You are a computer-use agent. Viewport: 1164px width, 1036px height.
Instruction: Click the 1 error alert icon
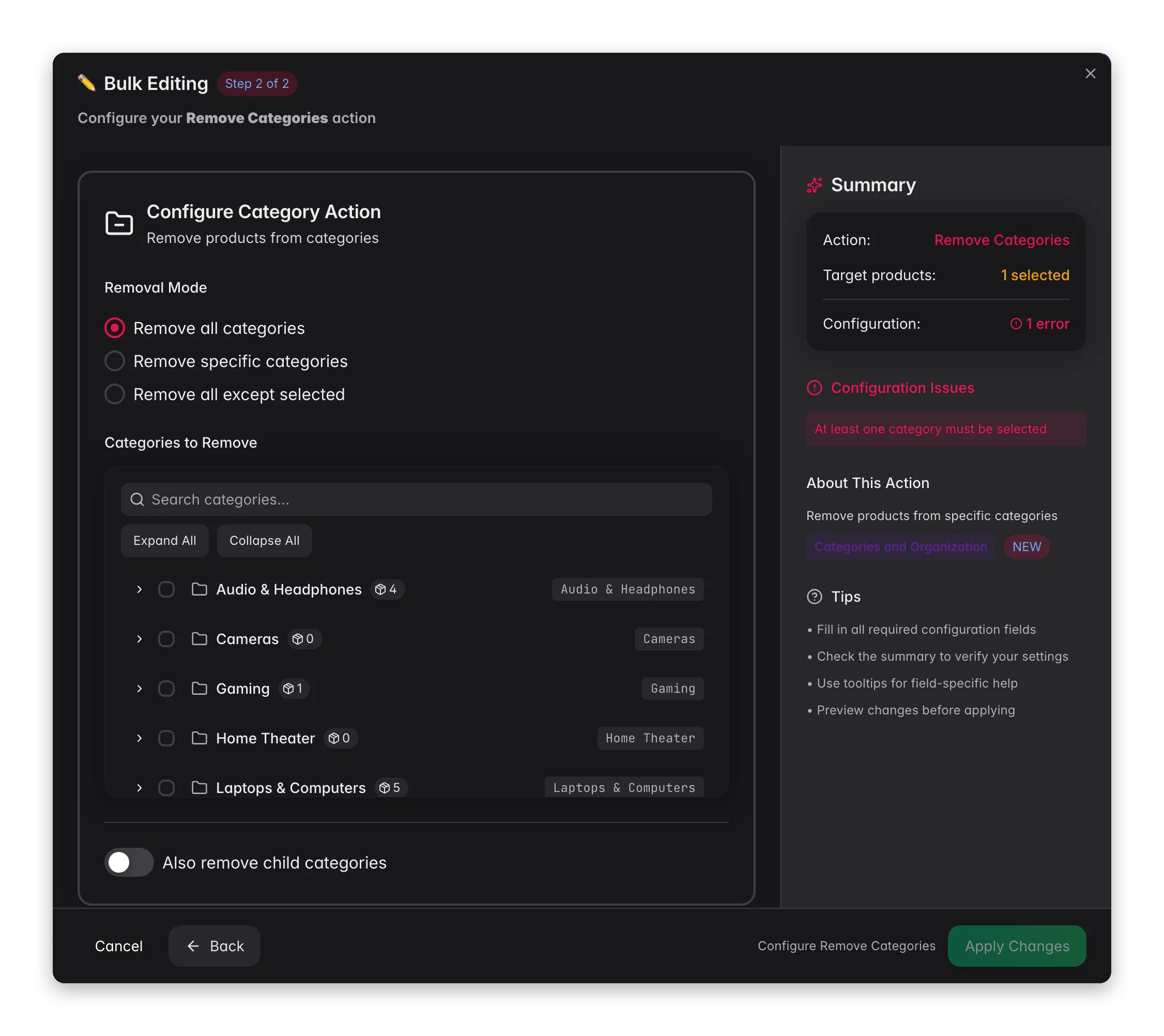click(x=1015, y=324)
